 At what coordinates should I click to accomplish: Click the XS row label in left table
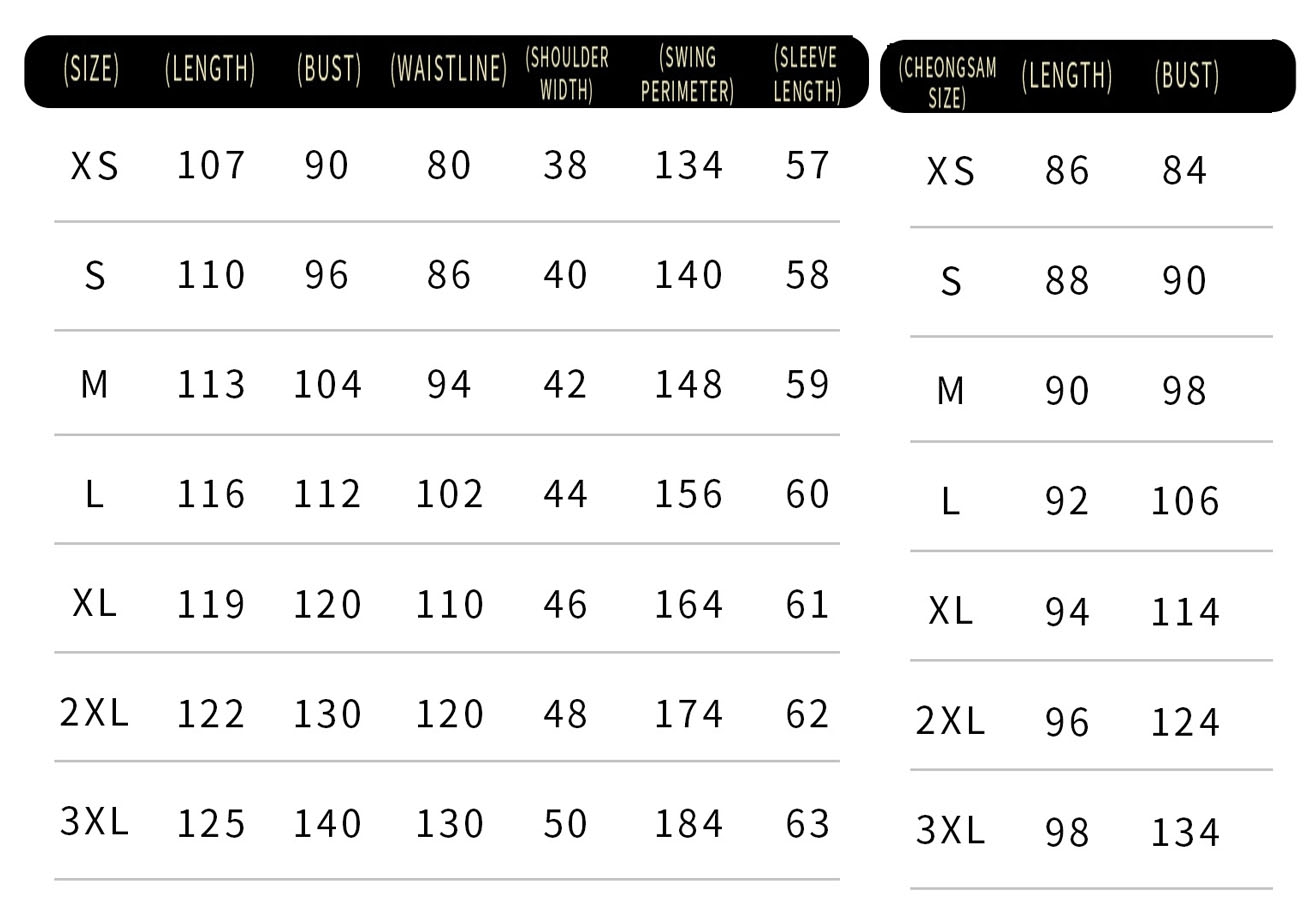(x=95, y=166)
